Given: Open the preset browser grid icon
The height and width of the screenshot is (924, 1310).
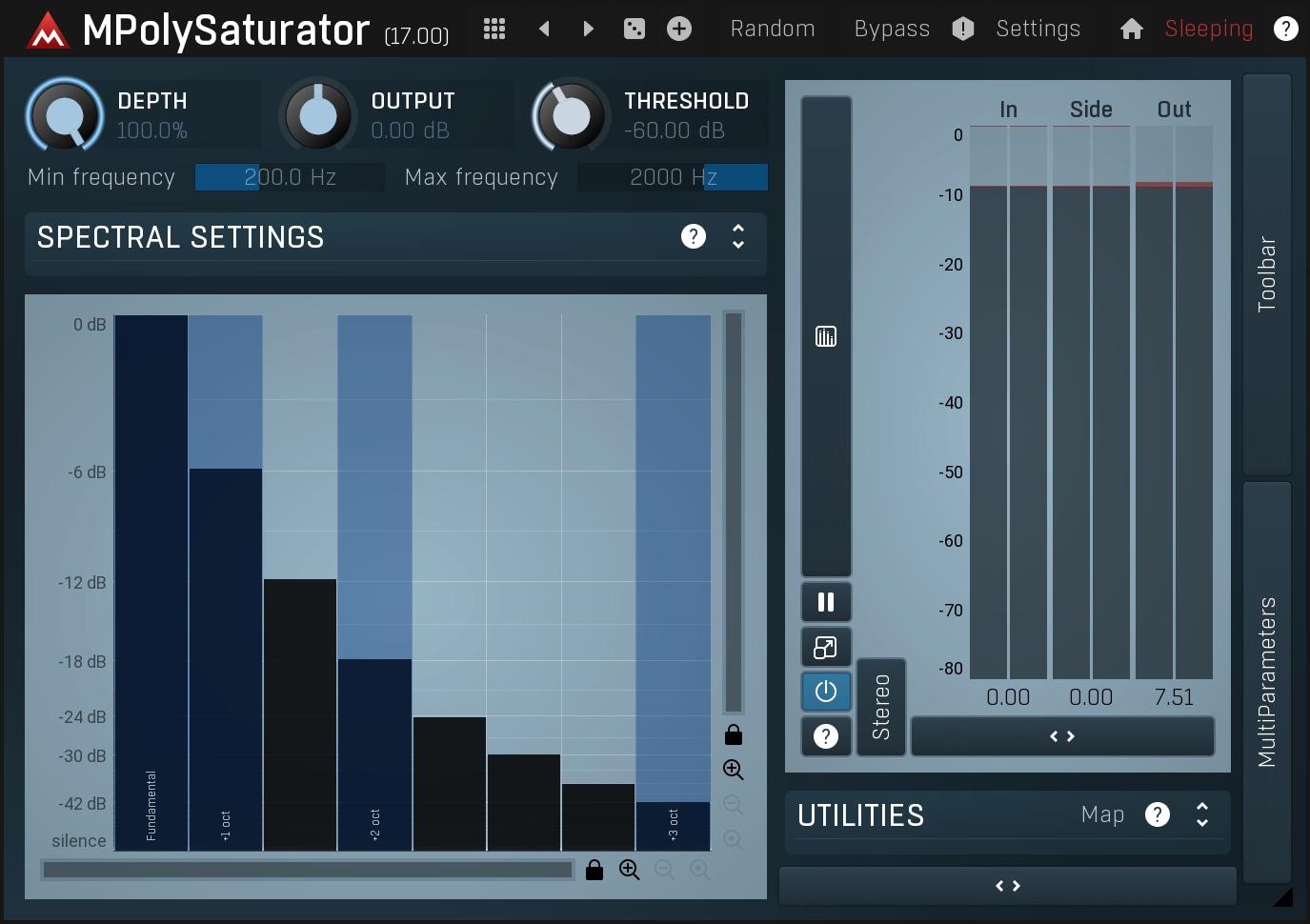Looking at the screenshot, I should pyautogui.click(x=494, y=29).
